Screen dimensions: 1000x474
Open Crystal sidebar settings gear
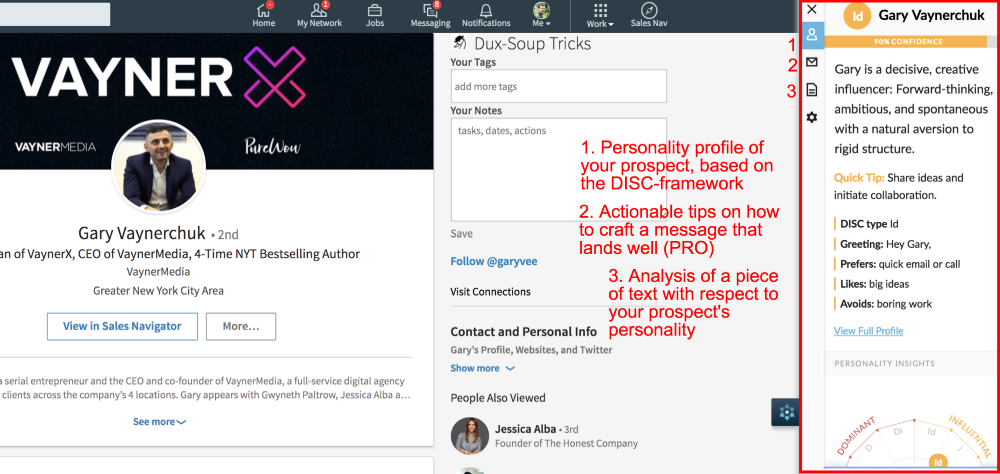(x=812, y=117)
